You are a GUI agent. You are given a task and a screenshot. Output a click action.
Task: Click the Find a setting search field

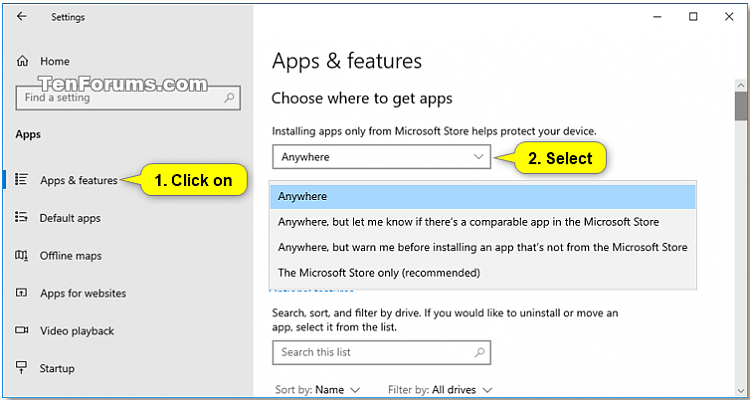128,98
